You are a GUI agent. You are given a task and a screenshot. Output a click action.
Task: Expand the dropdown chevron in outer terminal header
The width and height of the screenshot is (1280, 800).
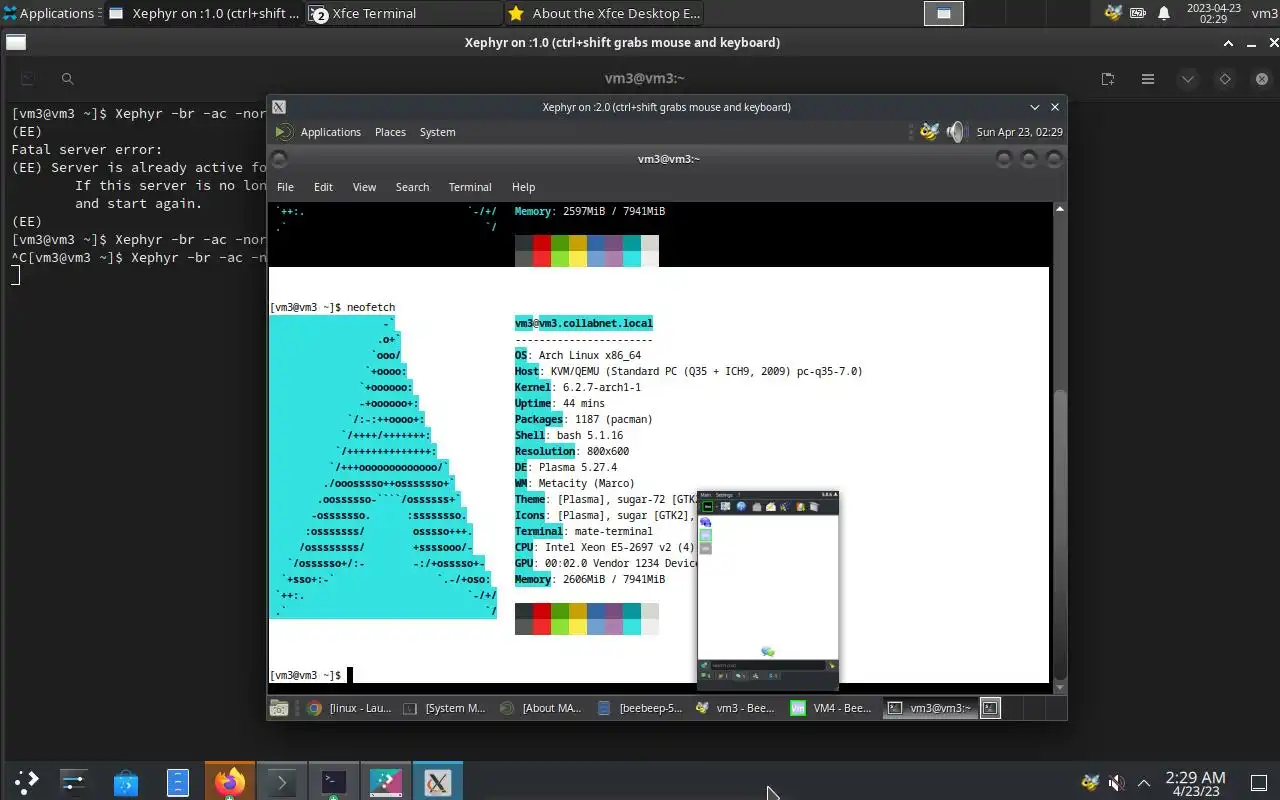(x=1188, y=79)
